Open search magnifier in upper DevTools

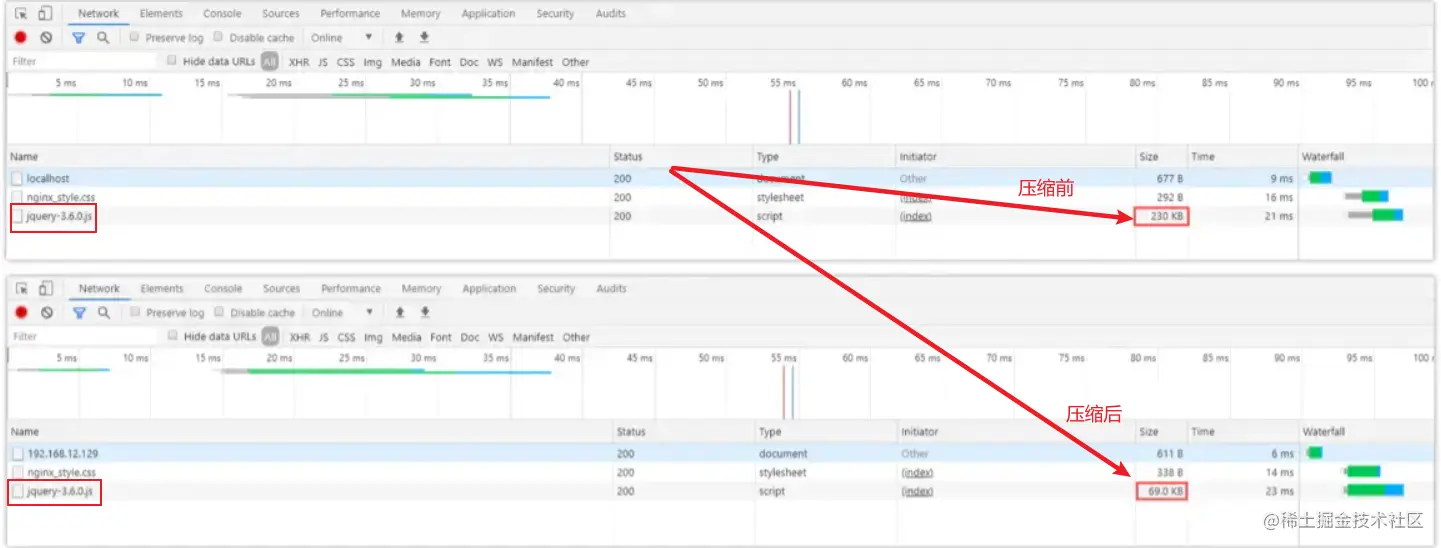(103, 37)
